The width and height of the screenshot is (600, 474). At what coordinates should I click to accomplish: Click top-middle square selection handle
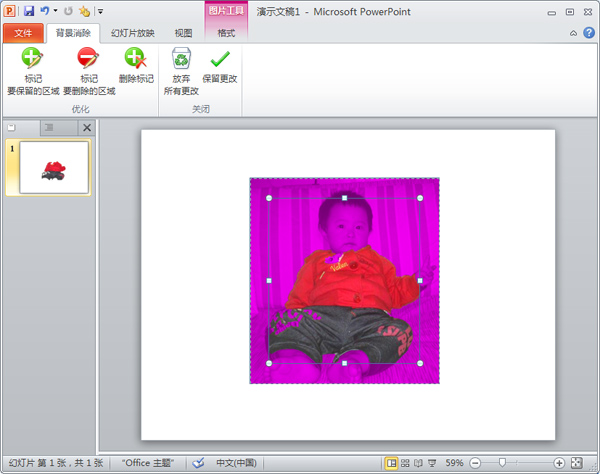click(344, 198)
